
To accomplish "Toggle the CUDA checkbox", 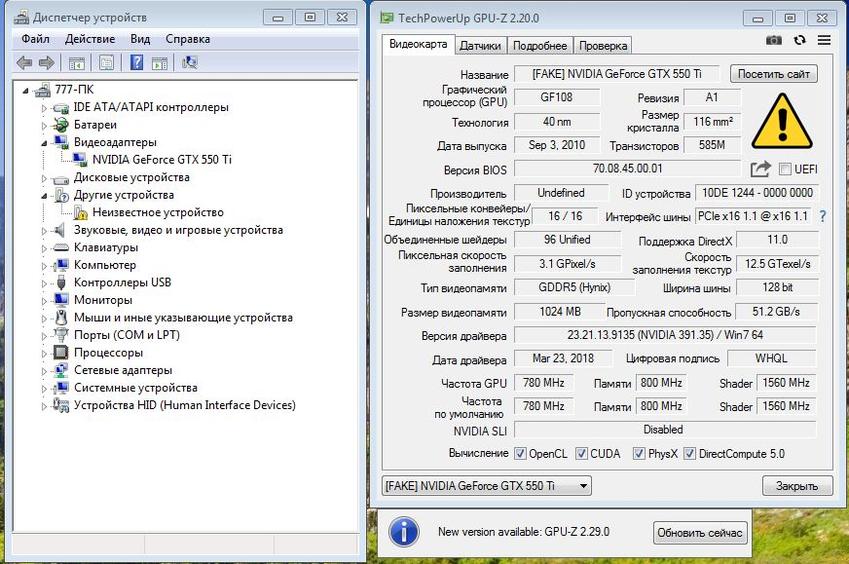I will click(x=582, y=454).
